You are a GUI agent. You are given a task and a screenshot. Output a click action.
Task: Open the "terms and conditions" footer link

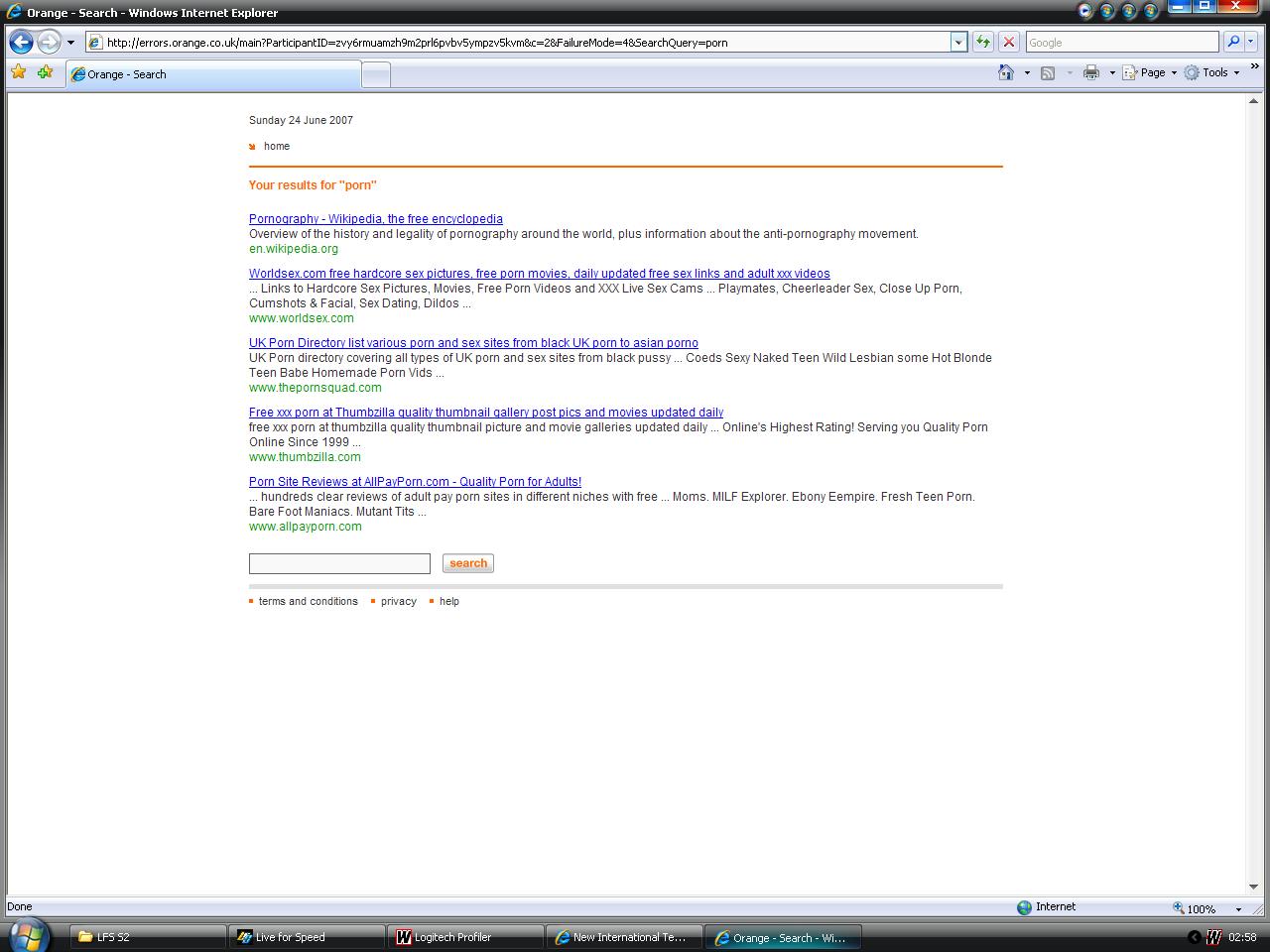coord(309,601)
